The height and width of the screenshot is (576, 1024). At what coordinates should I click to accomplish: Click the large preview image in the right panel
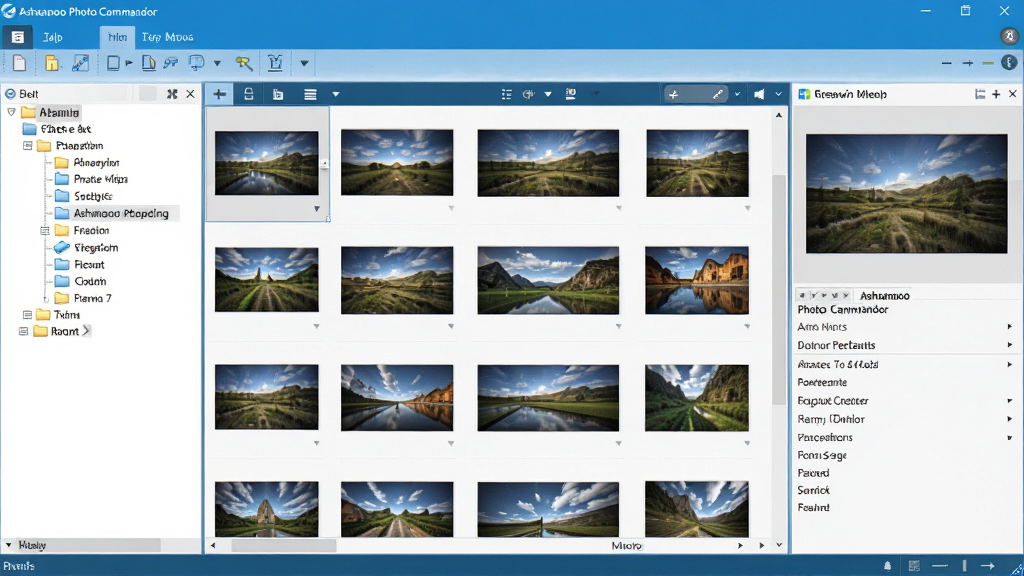point(906,193)
